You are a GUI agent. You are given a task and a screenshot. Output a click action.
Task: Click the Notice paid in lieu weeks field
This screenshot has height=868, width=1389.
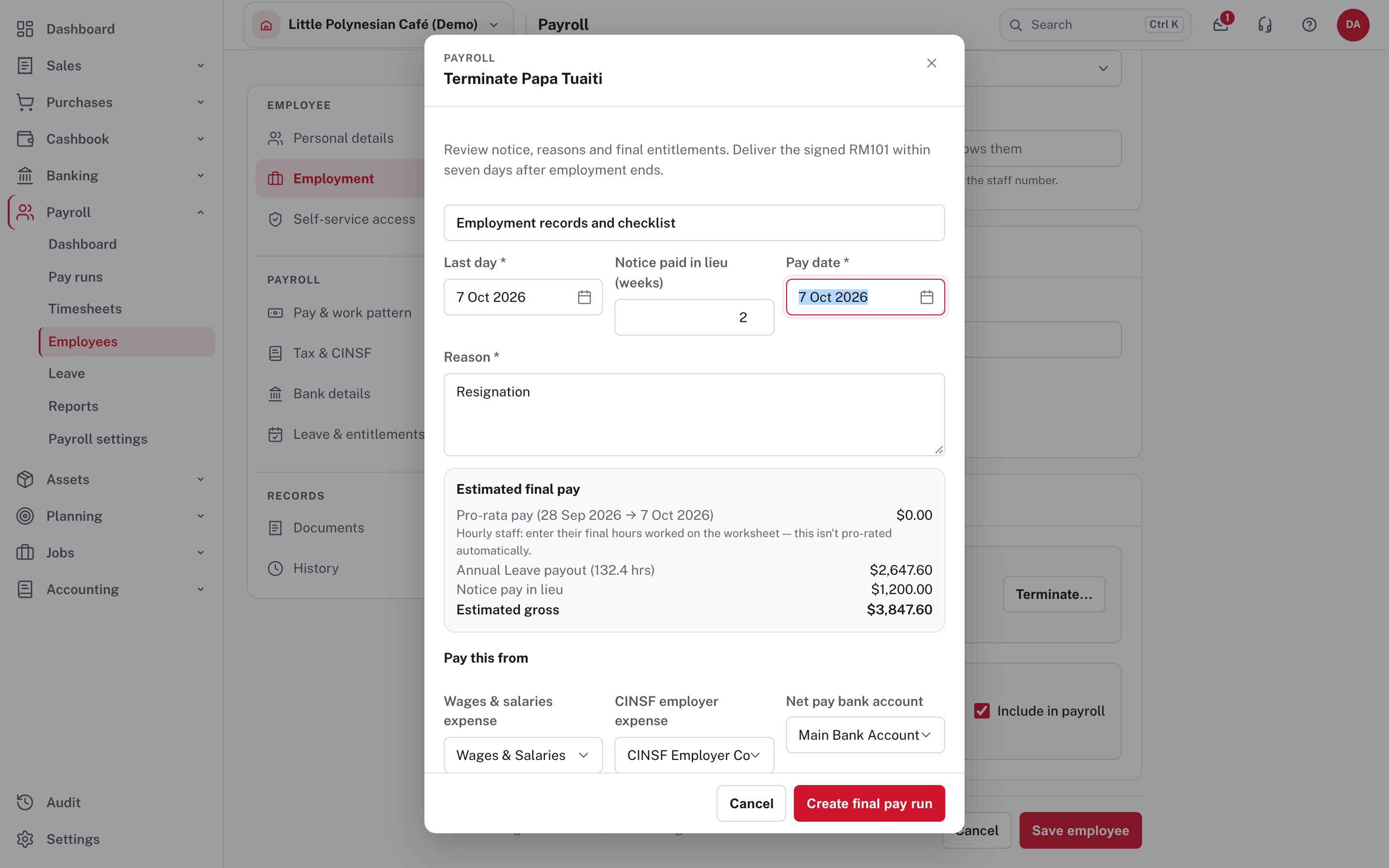(x=694, y=317)
